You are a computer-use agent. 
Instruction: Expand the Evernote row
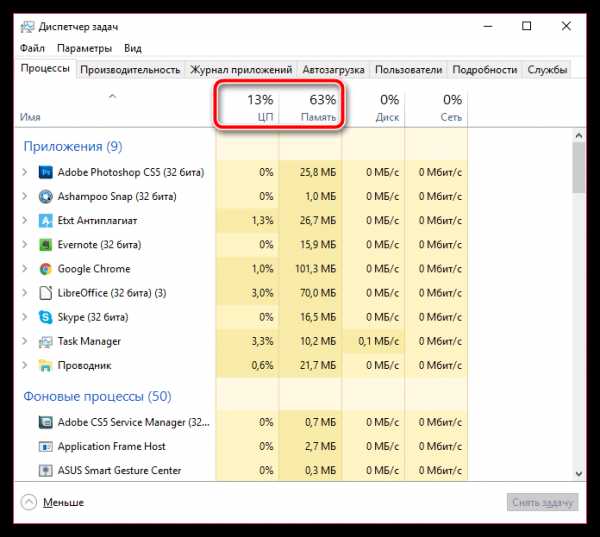[x=25, y=245]
